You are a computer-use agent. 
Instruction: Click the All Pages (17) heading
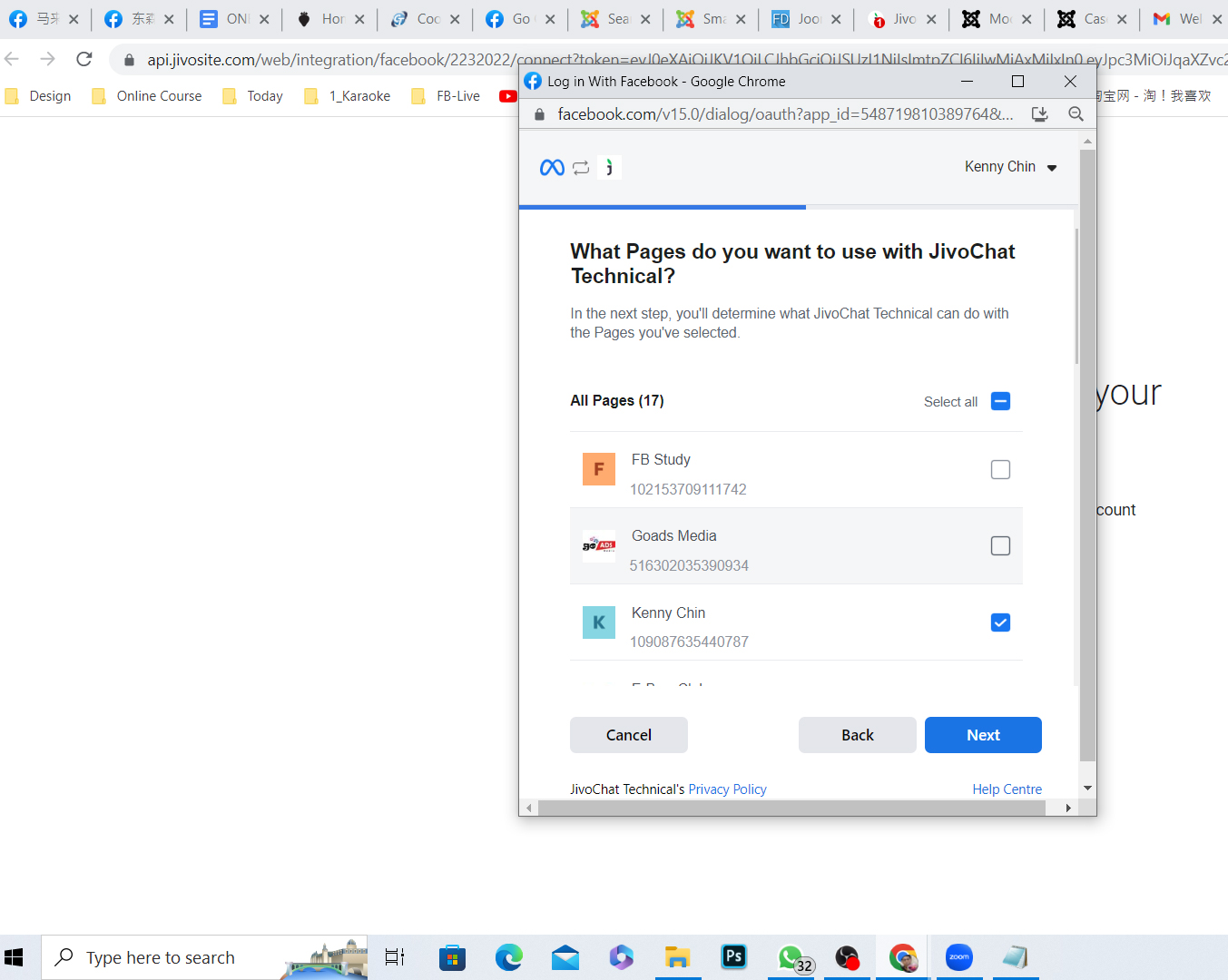click(617, 400)
